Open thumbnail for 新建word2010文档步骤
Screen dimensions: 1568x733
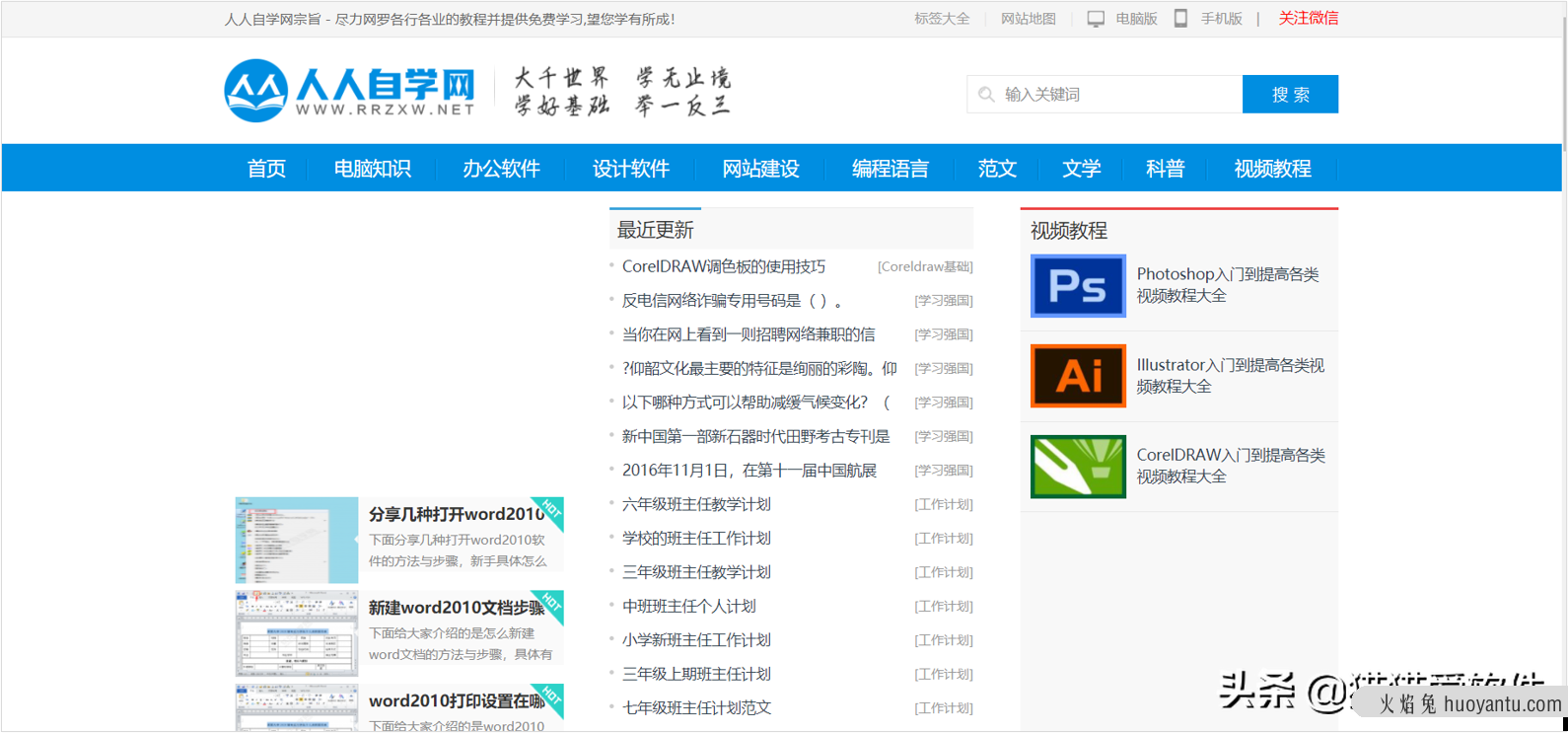tap(297, 633)
